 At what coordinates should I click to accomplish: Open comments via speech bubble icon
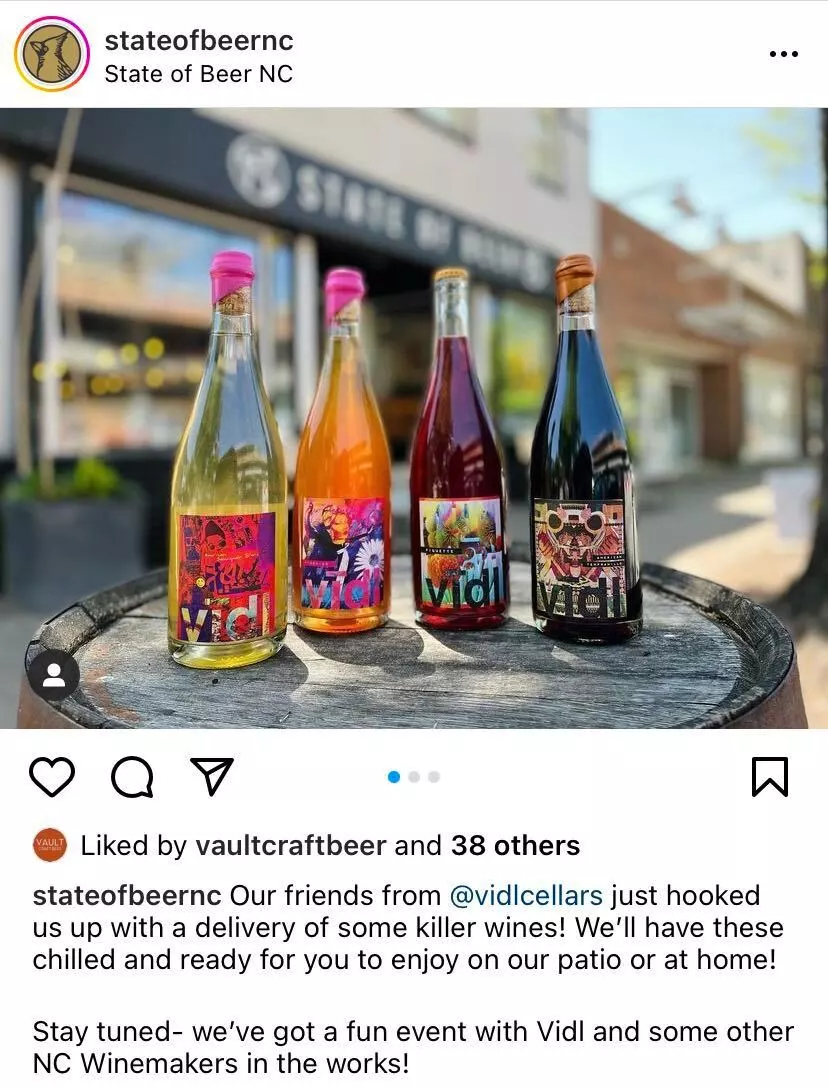coord(132,777)
